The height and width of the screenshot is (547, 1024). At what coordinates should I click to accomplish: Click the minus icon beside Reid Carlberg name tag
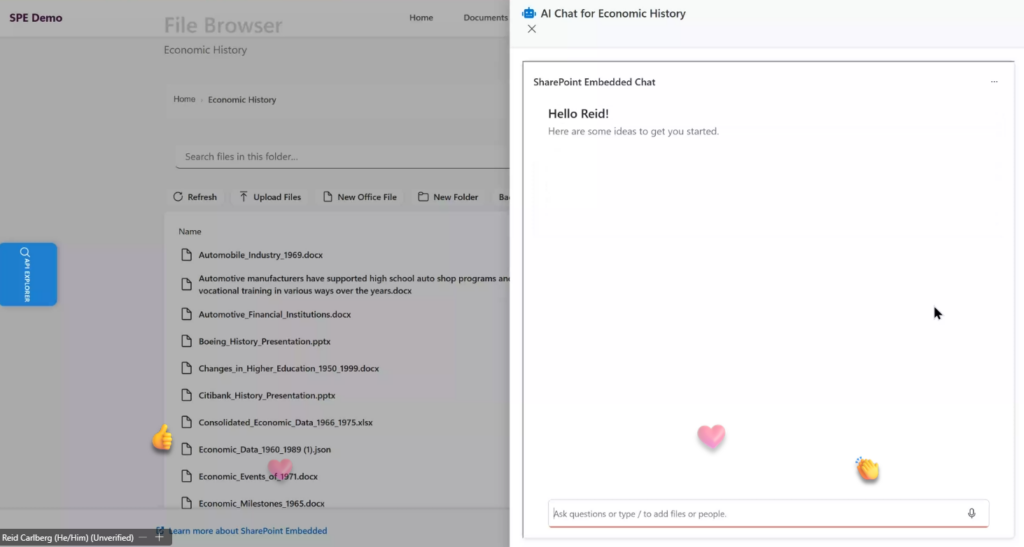click(143, 537)
